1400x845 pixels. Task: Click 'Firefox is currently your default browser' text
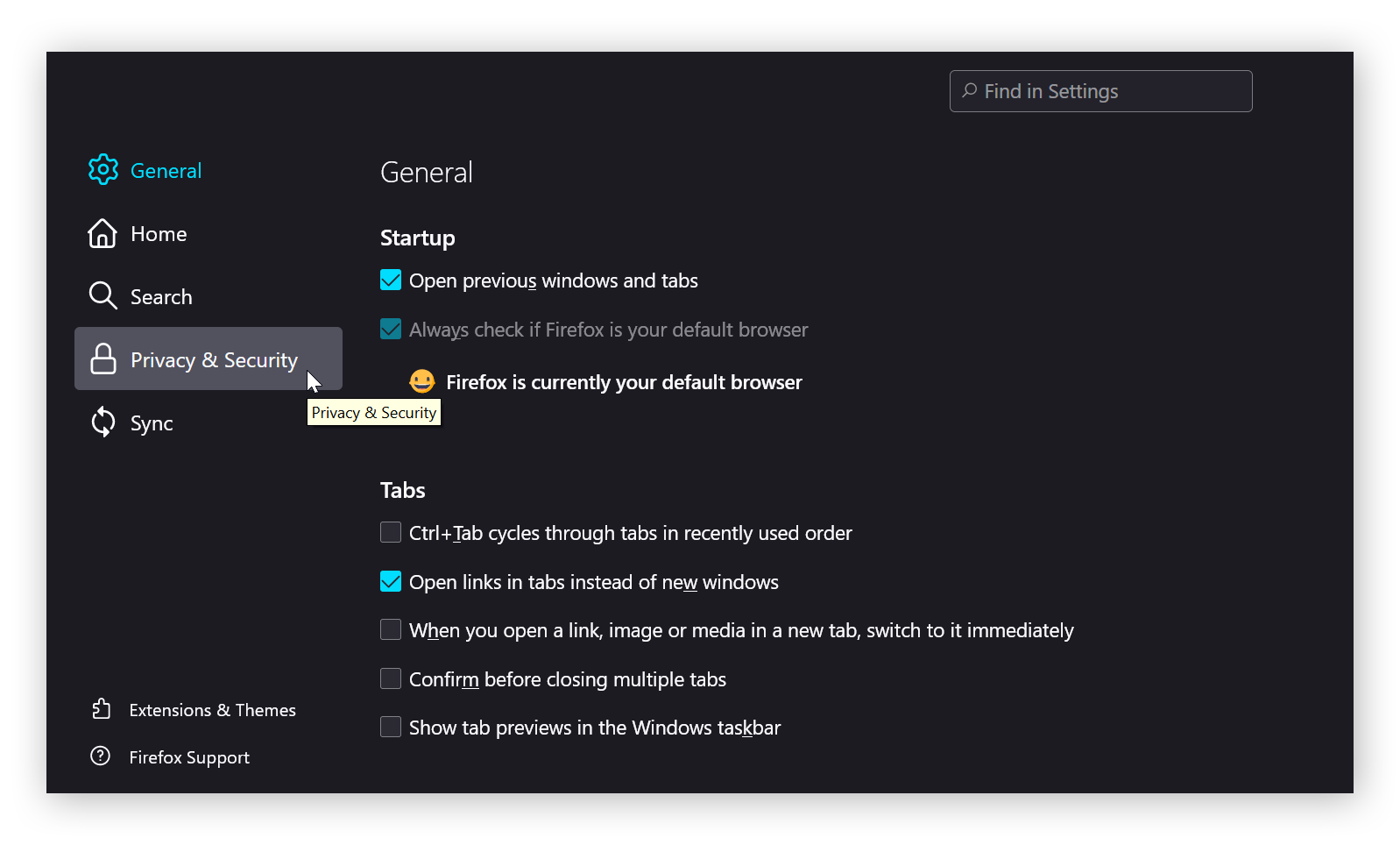click(x=624, y=382)
